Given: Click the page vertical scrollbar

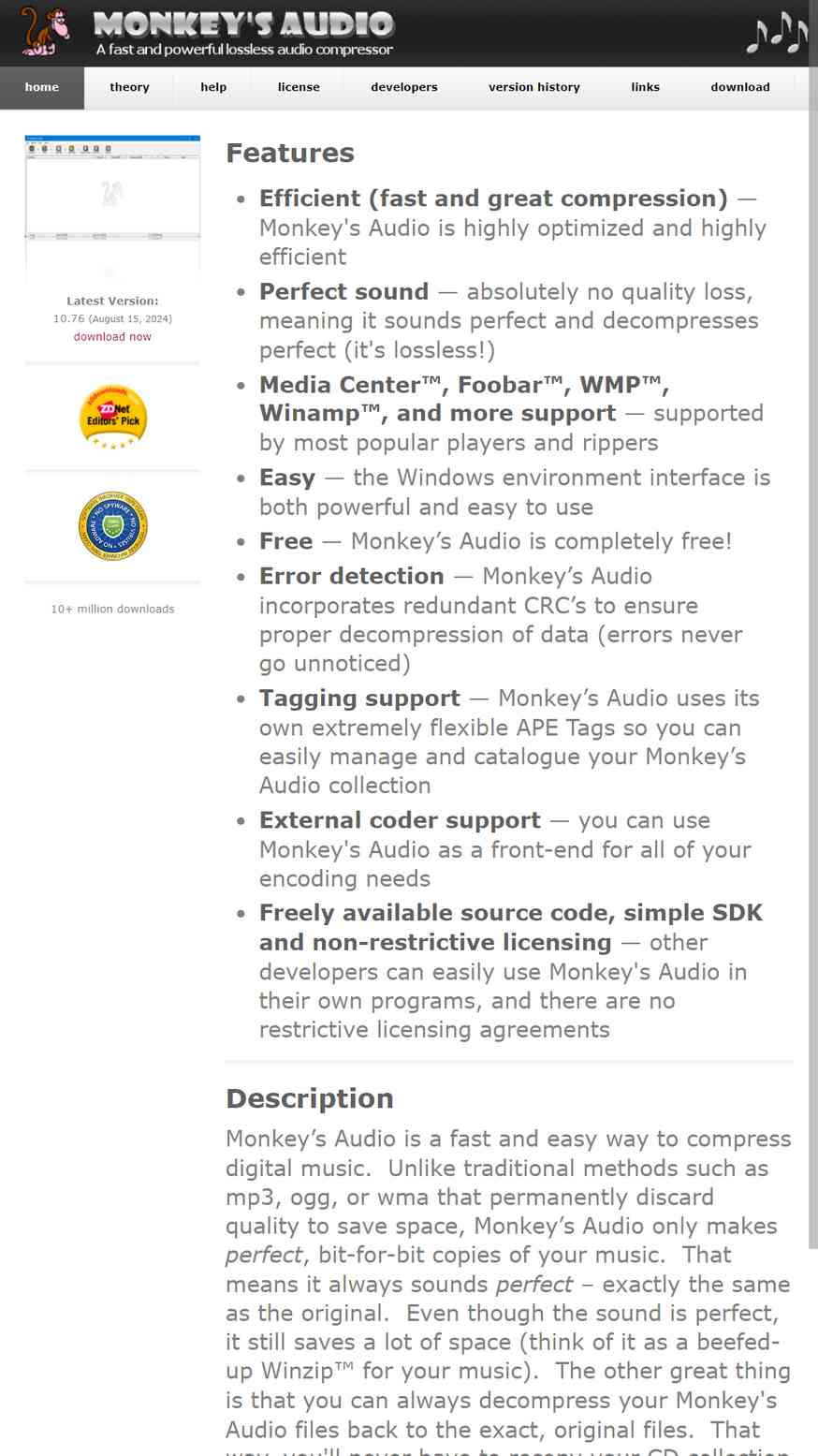Looking at the screenshot, I should (x=812, y=655).
